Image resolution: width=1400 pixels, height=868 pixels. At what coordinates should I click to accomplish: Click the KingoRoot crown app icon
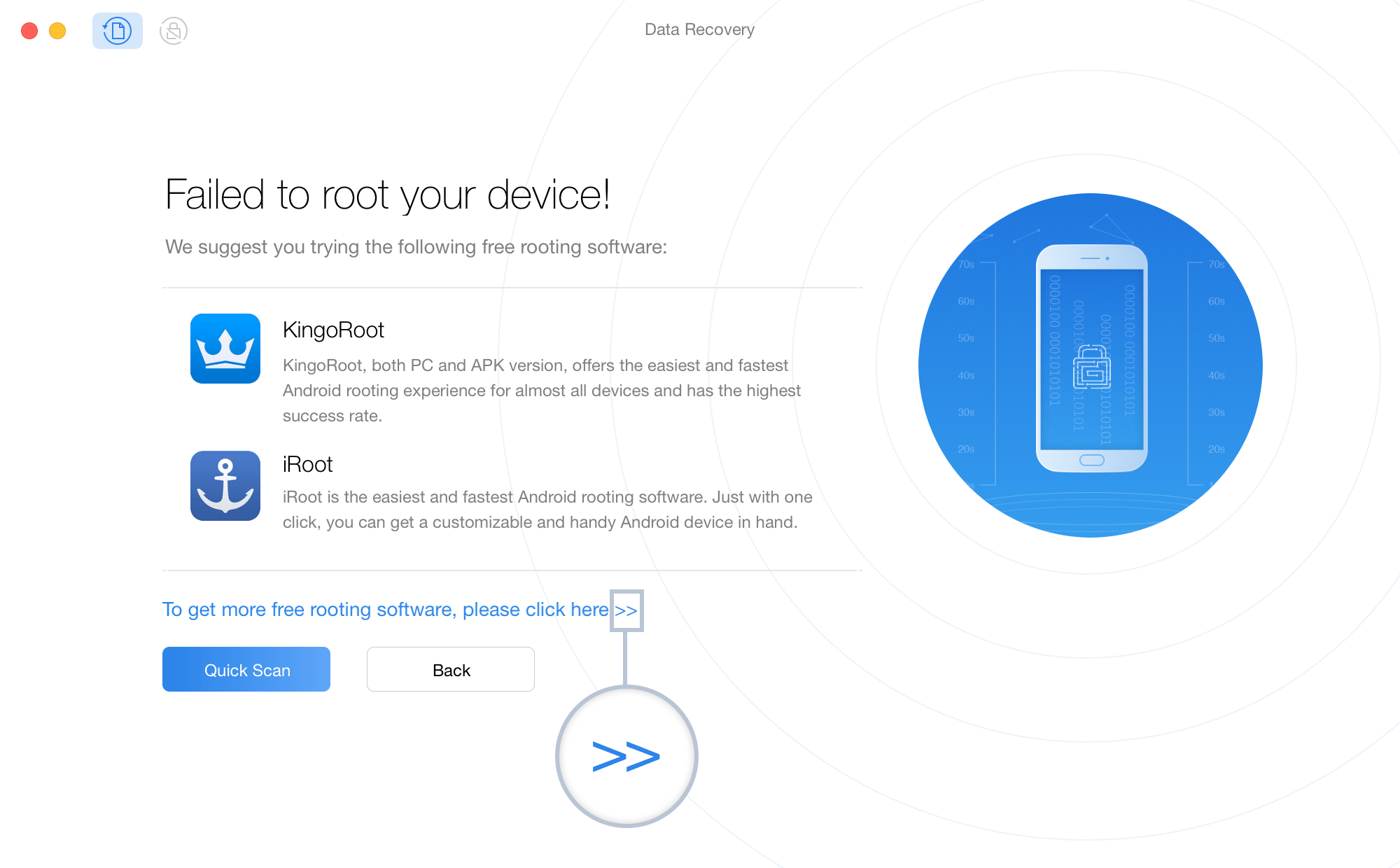[x=225, y=349]
